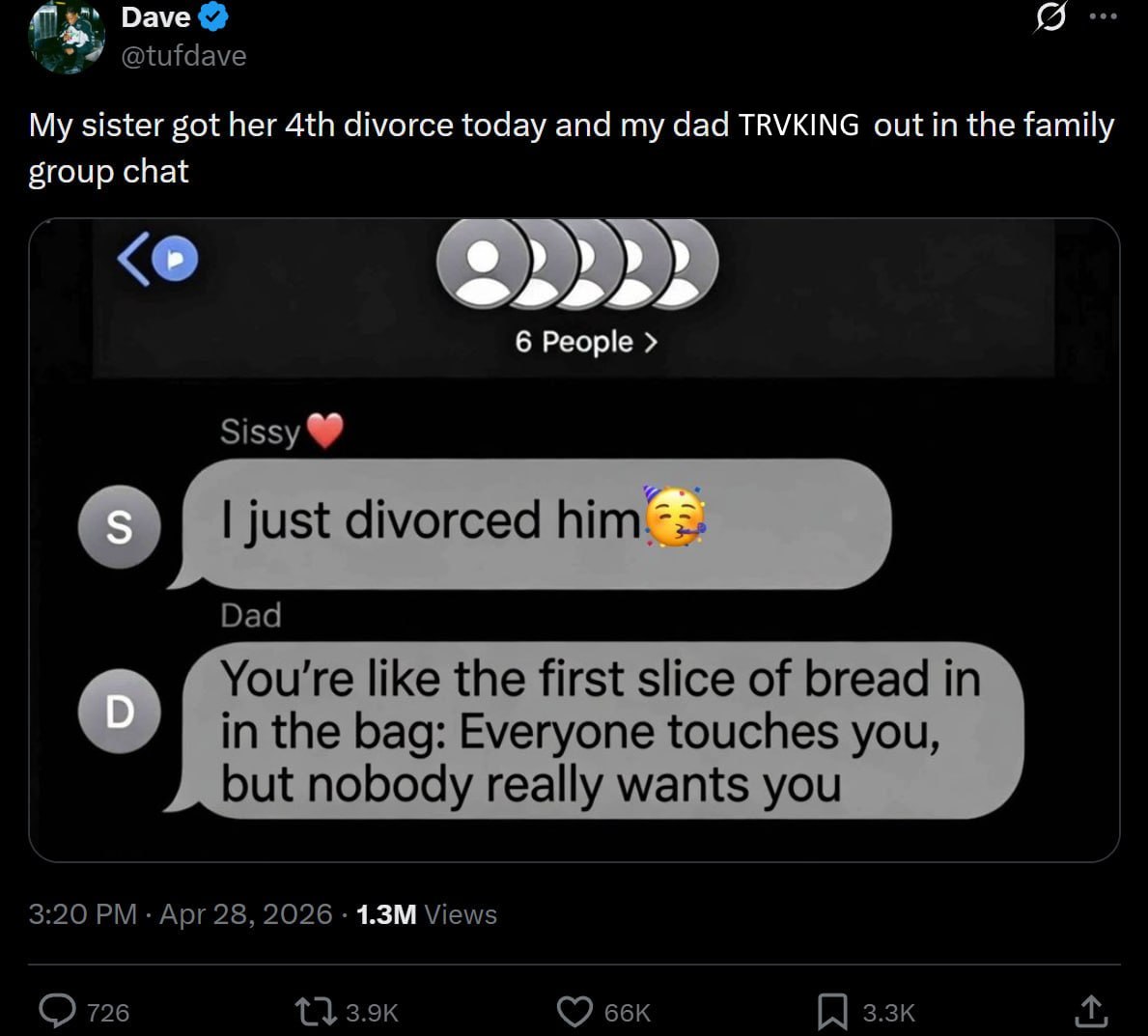Image resolution: width=1148 pixels, height=1036 pixels.
Task: Repost this tweet via retweet icon
Action: click(317, 1011)
